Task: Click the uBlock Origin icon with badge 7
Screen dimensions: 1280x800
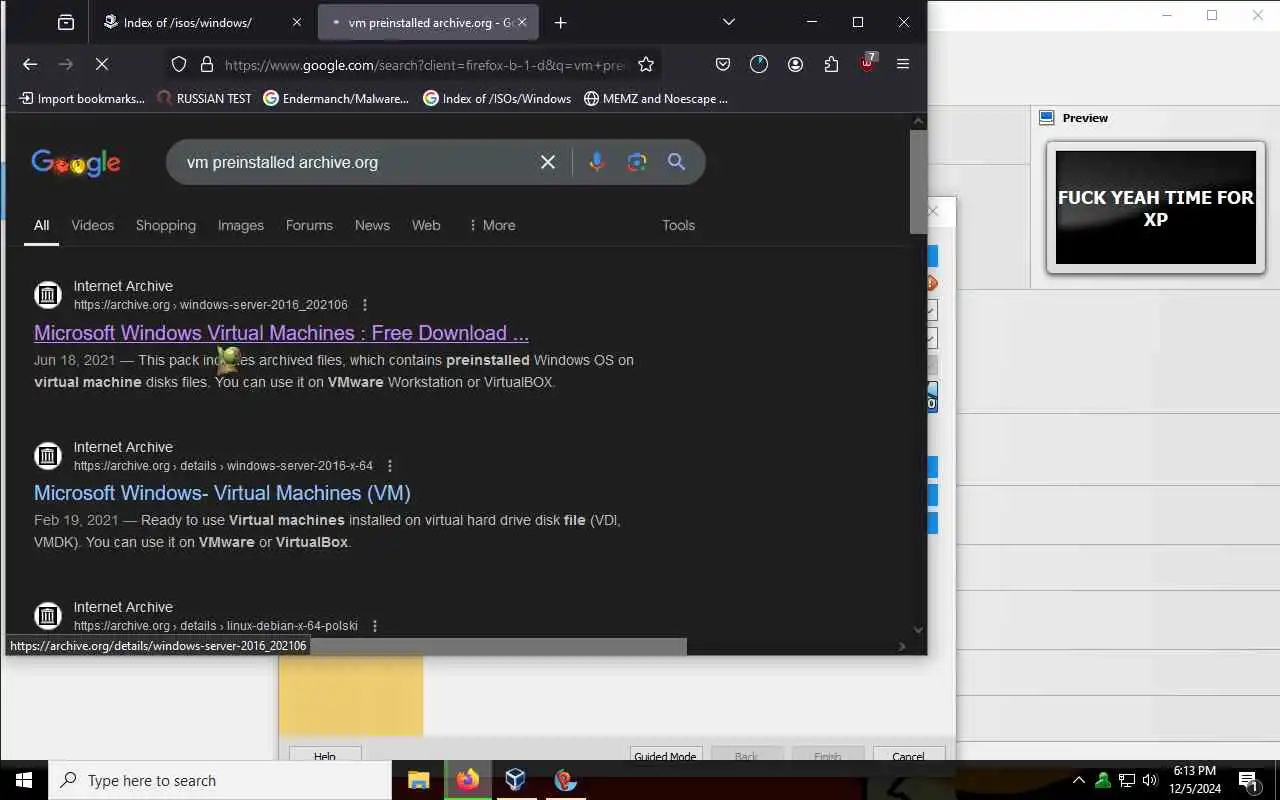Action: tap(867, 63)
